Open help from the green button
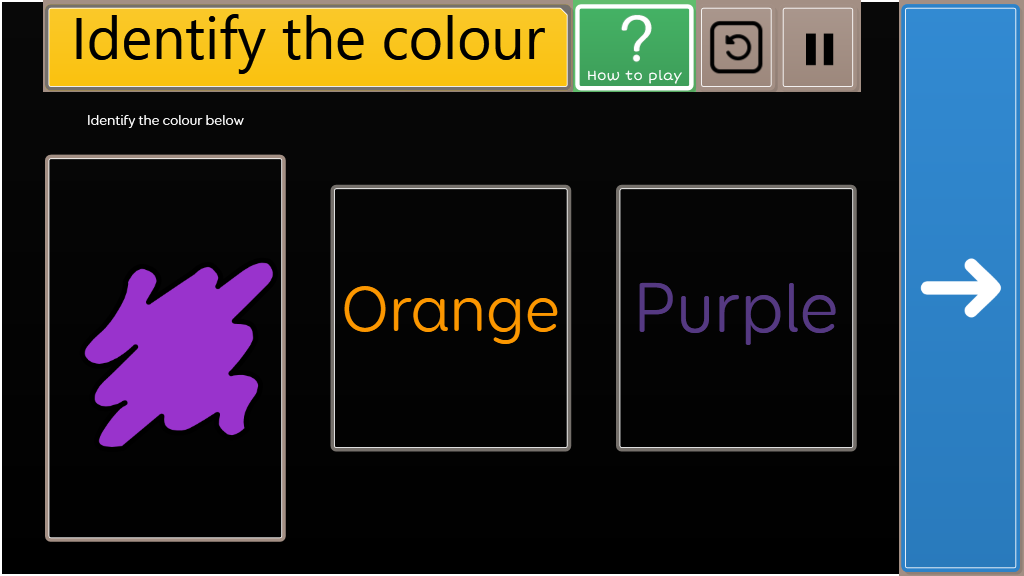The width and height of the screenshot is (1024, 576). tap(633, 47)
